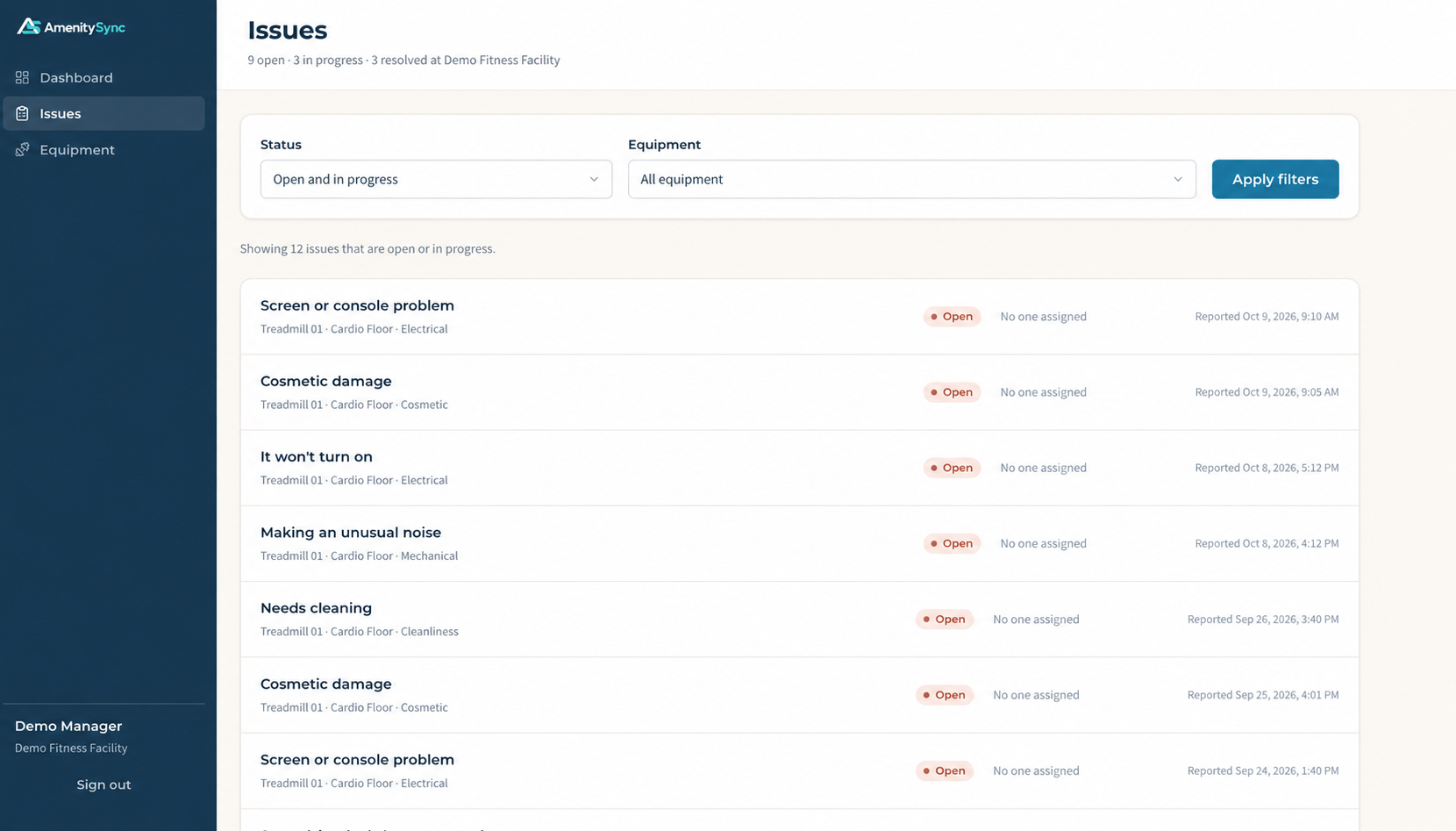Click the Equipment dropdown chevron arrow

1178,179
